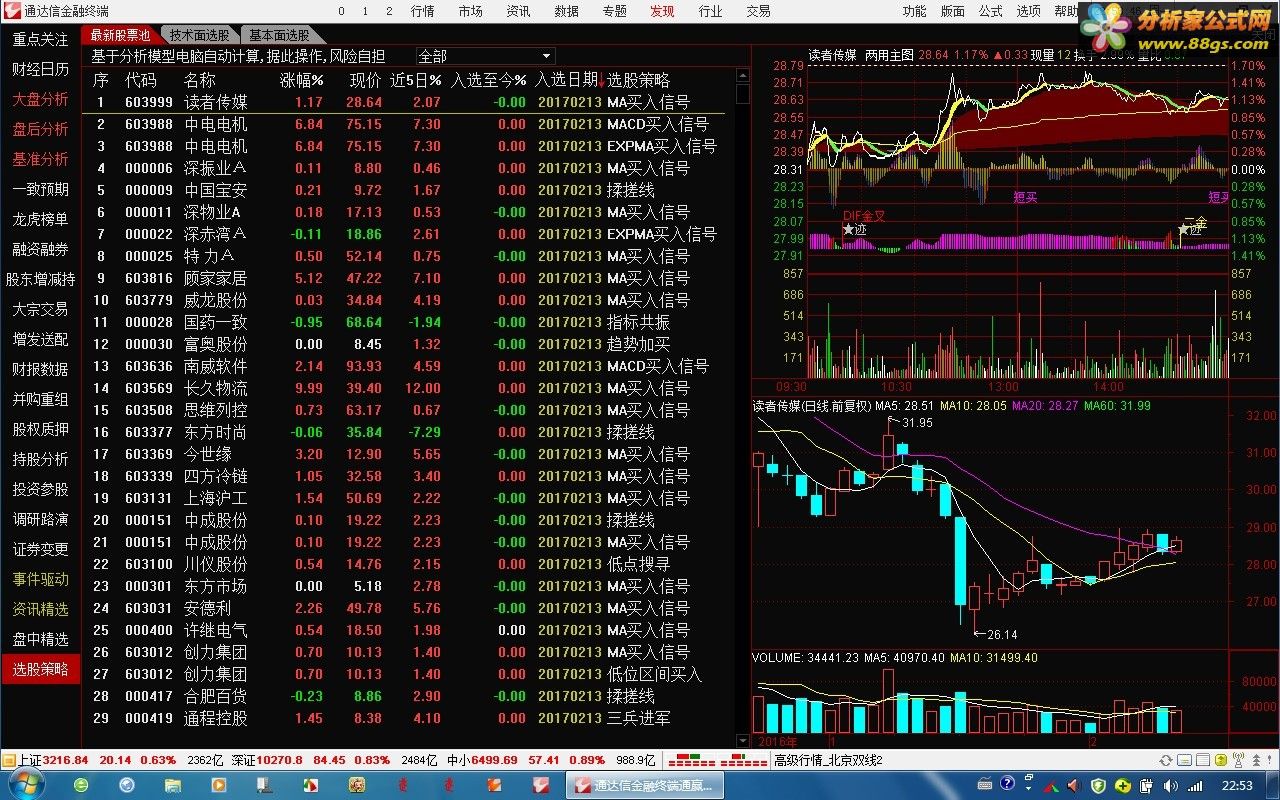Click the stock list scroll-down arrow
1280x800 pixels.
[742, 741]
